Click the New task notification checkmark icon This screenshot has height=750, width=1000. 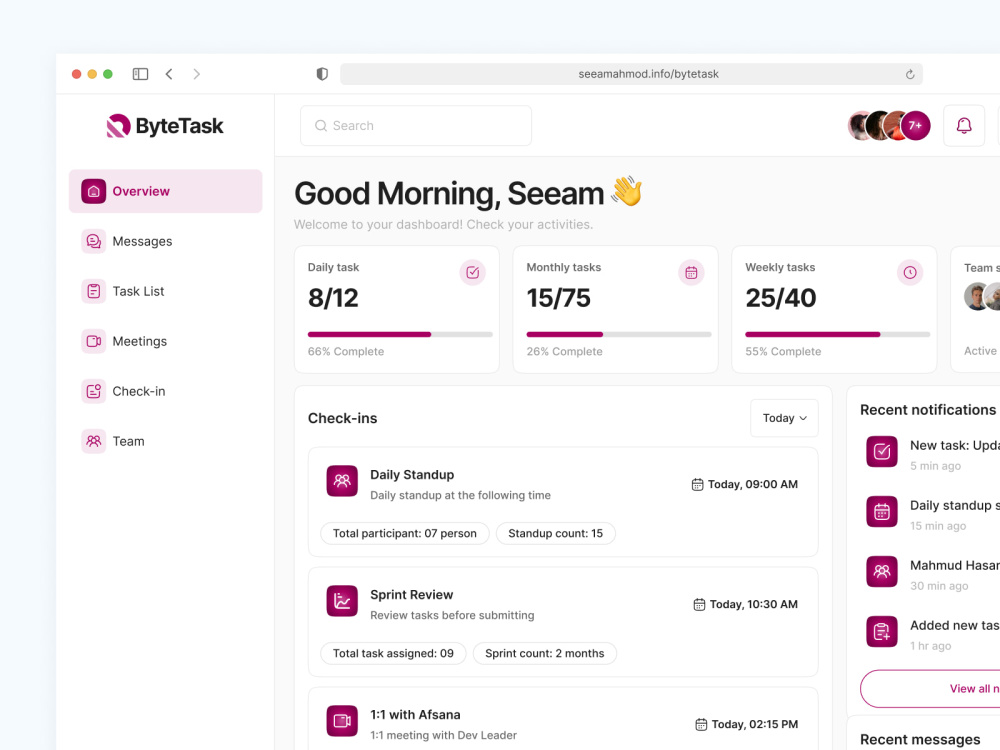point(882,452)
